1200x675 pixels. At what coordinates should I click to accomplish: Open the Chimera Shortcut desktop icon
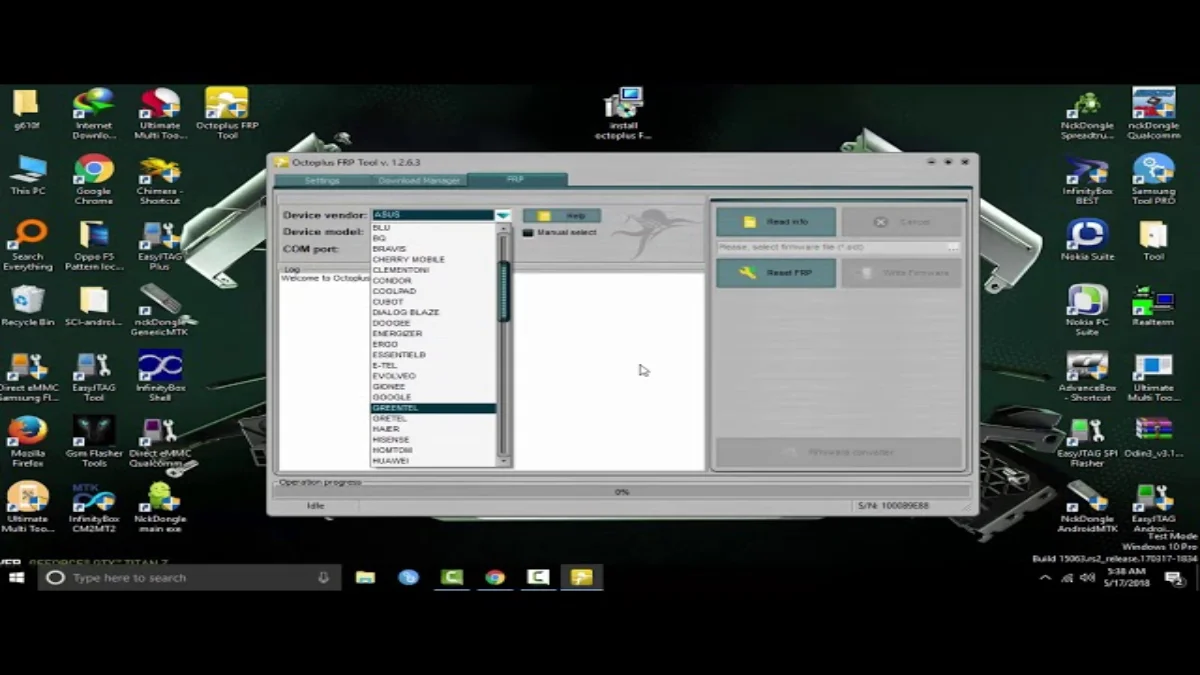[160, 179]
